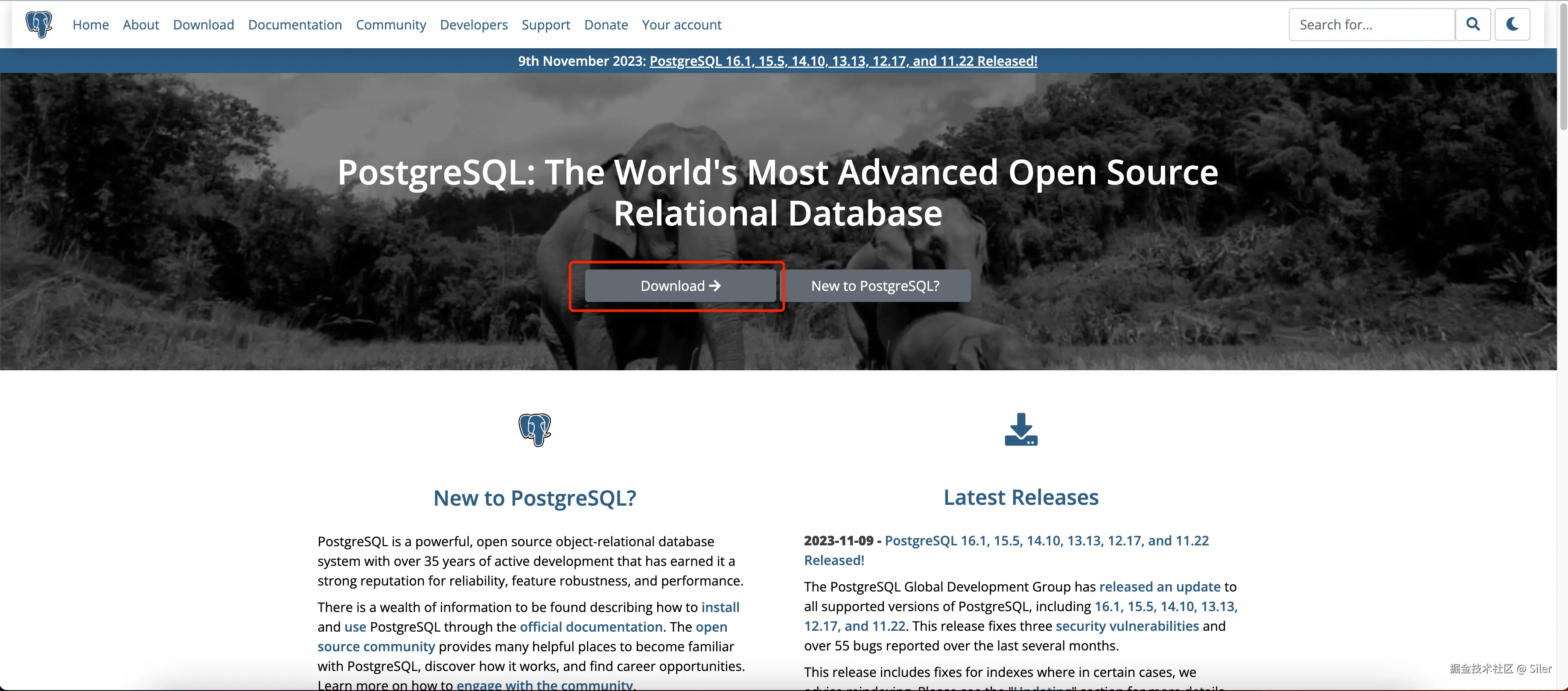The width and height of the screenshot is (1568, 691).
Task: Click the Download hero button with arrow
Action: pos(680,286)
